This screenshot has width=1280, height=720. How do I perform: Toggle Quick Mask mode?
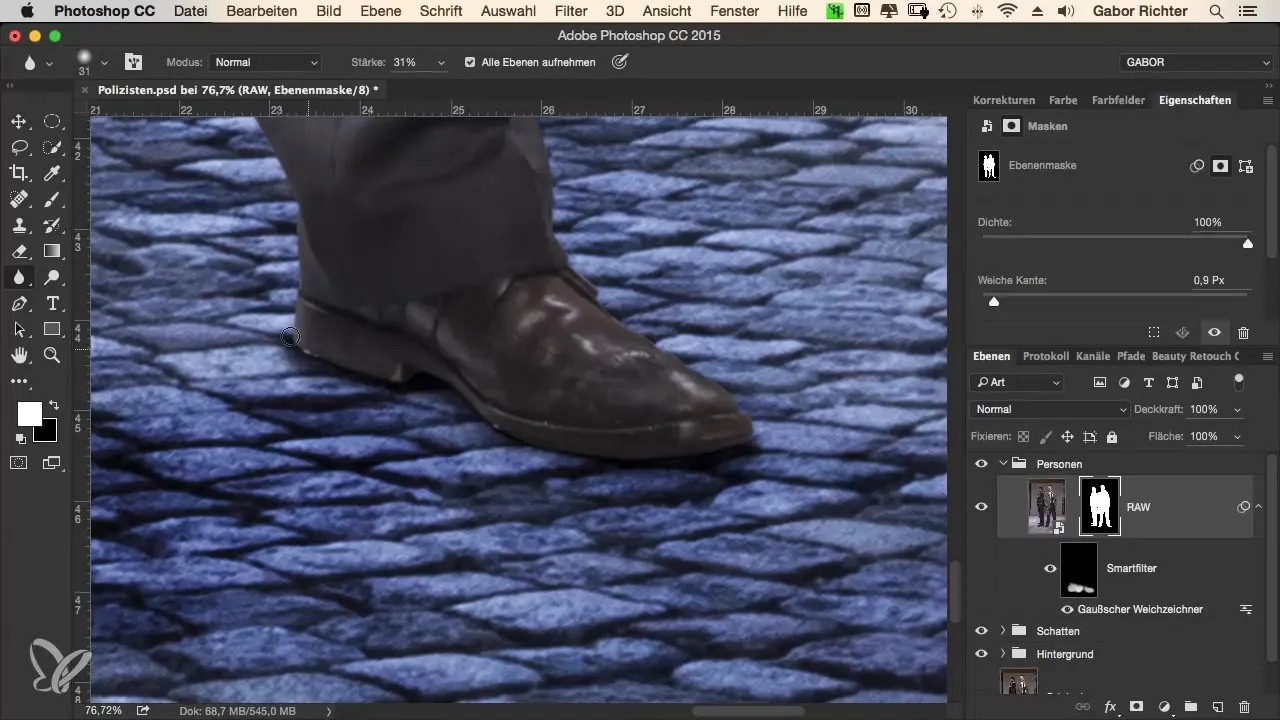point(19,463)
